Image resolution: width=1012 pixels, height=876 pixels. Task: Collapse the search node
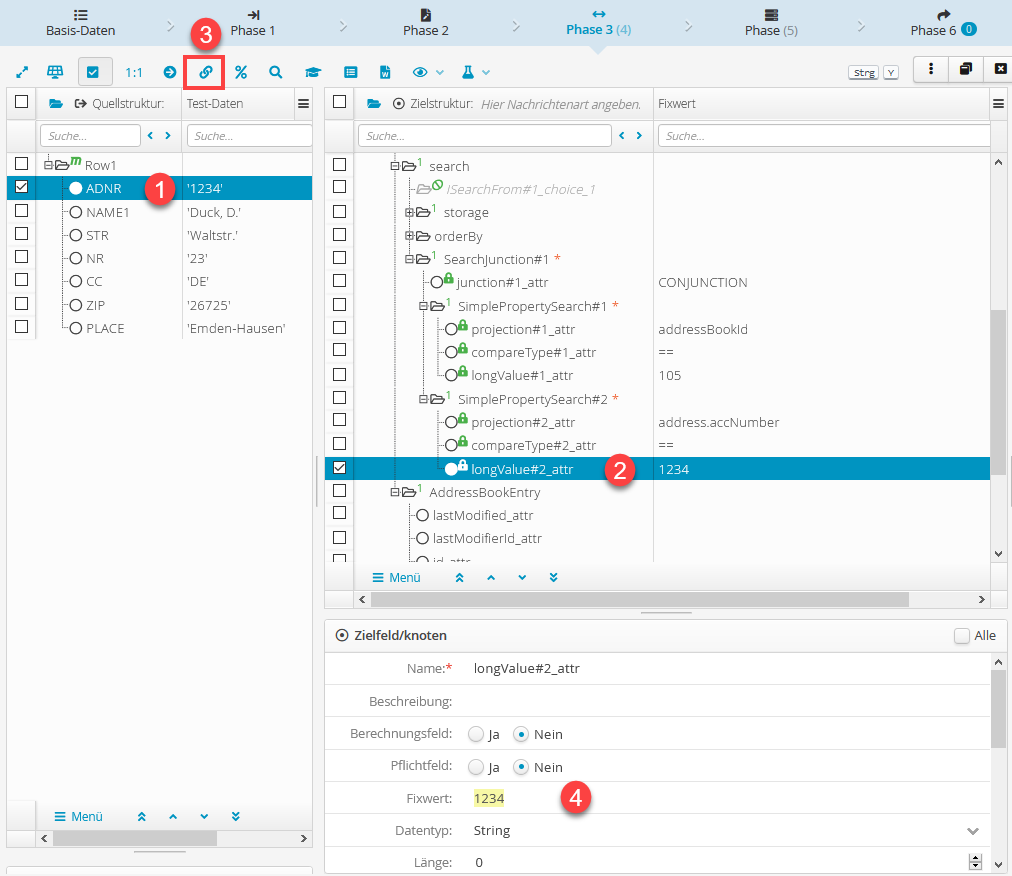[x=395, y=166]
